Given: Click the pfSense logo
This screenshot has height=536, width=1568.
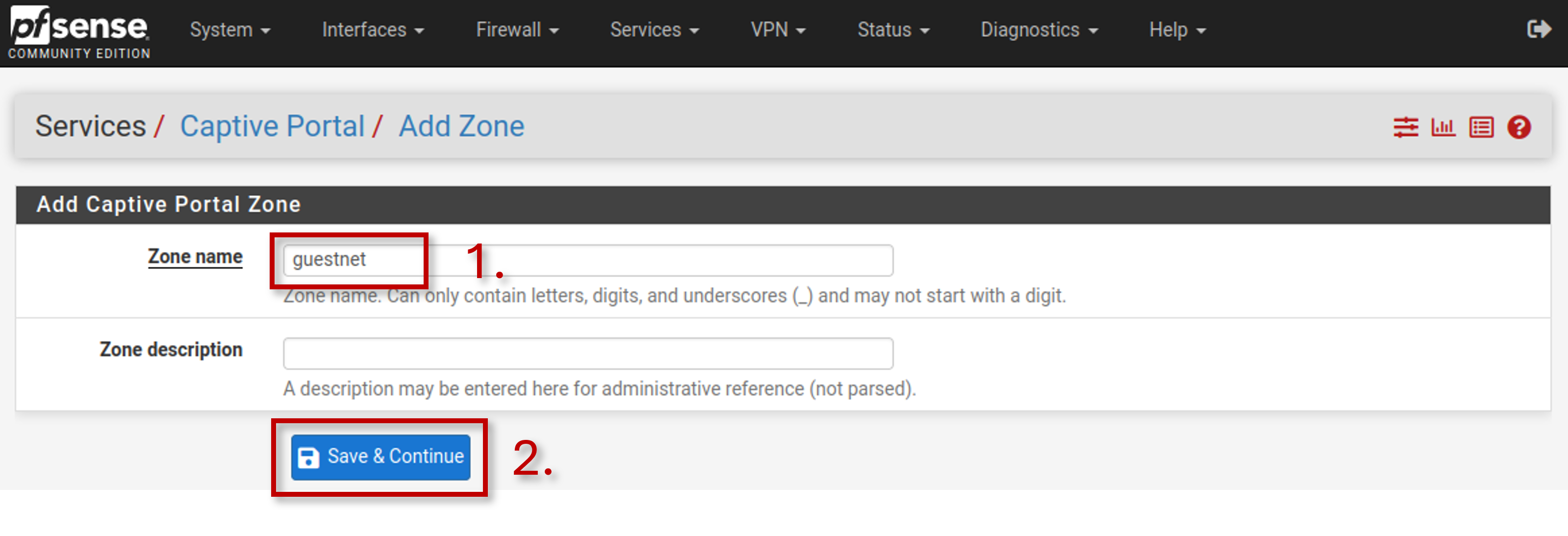Looking at the screenshot, I should click(78, 32).
